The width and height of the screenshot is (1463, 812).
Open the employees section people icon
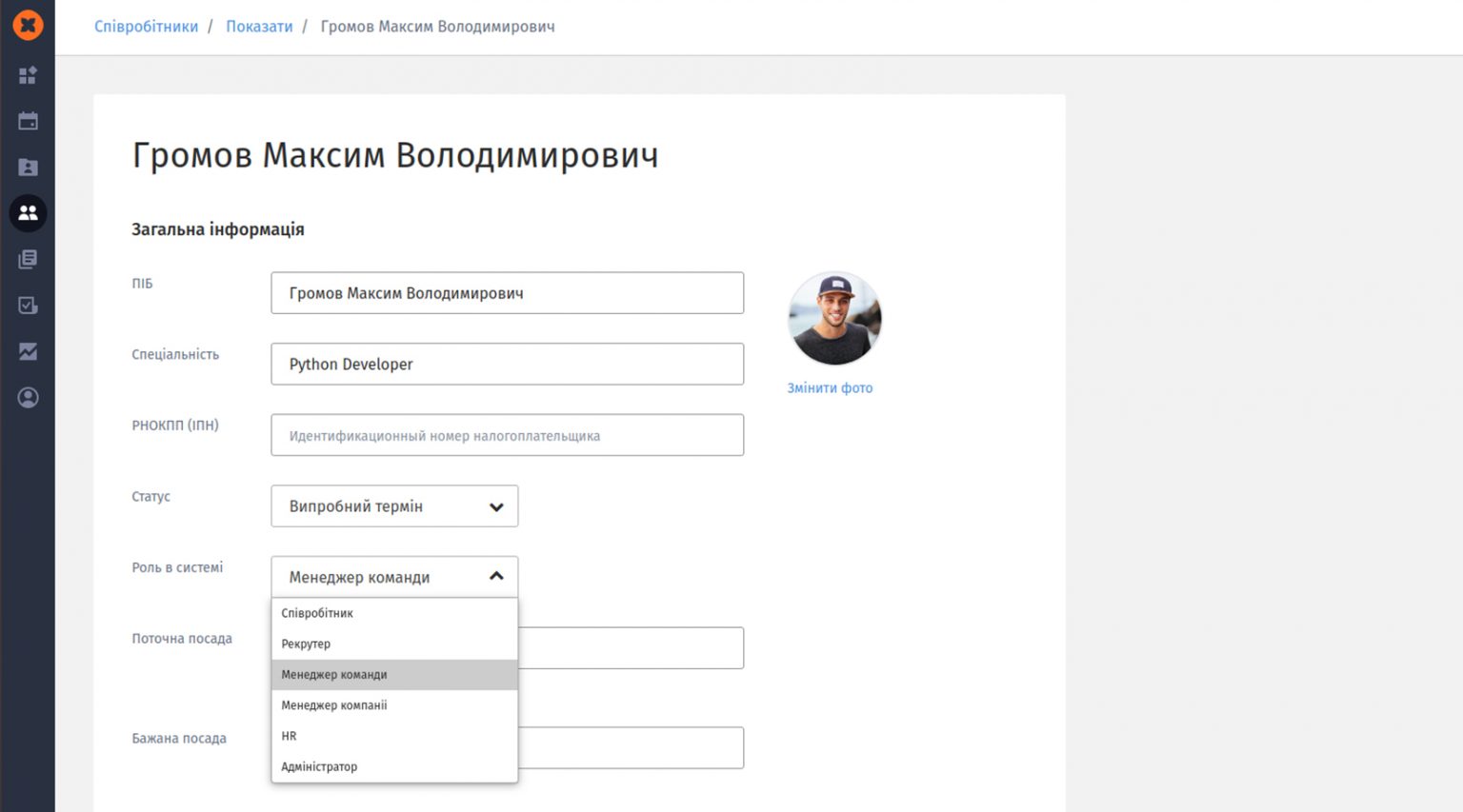click(28, 213)
